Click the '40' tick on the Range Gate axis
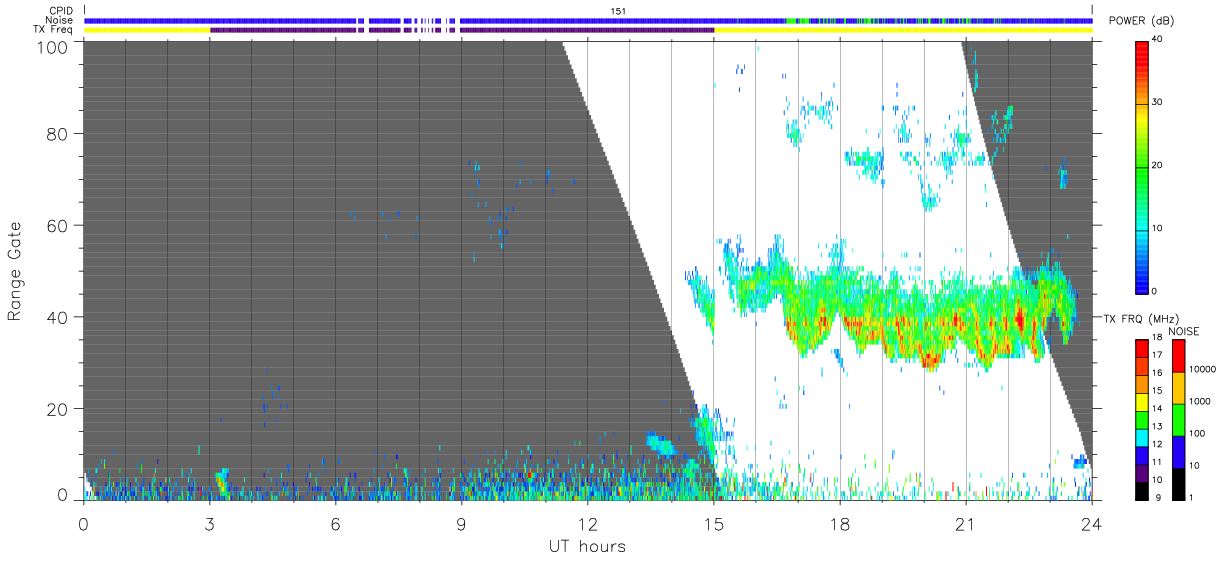 tap(58, 317)
